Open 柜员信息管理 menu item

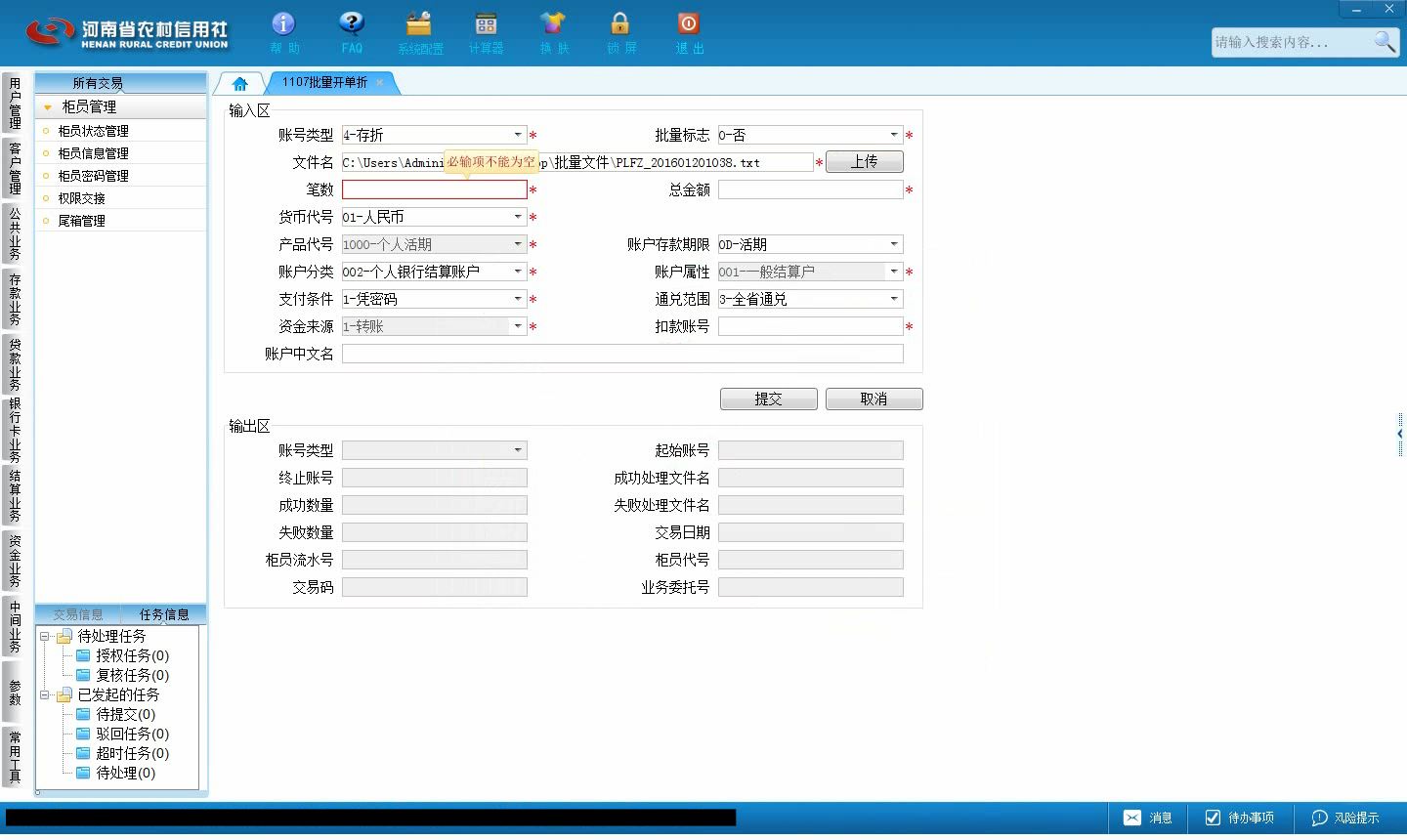[x=93, y=153]
